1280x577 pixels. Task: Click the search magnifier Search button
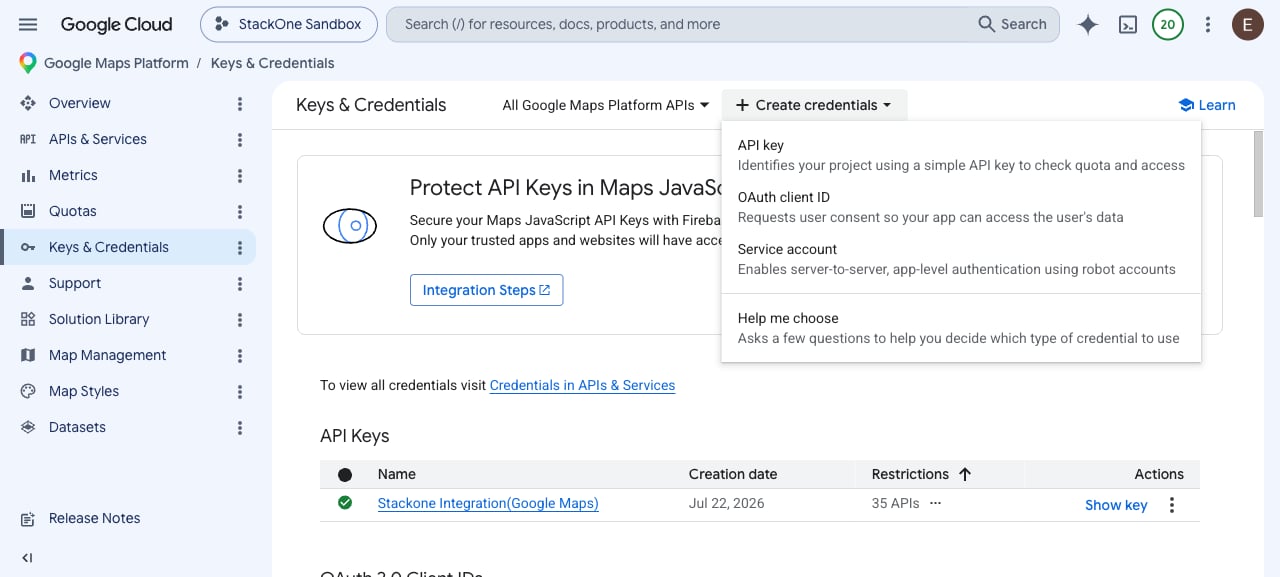[x=1012, y=24]
